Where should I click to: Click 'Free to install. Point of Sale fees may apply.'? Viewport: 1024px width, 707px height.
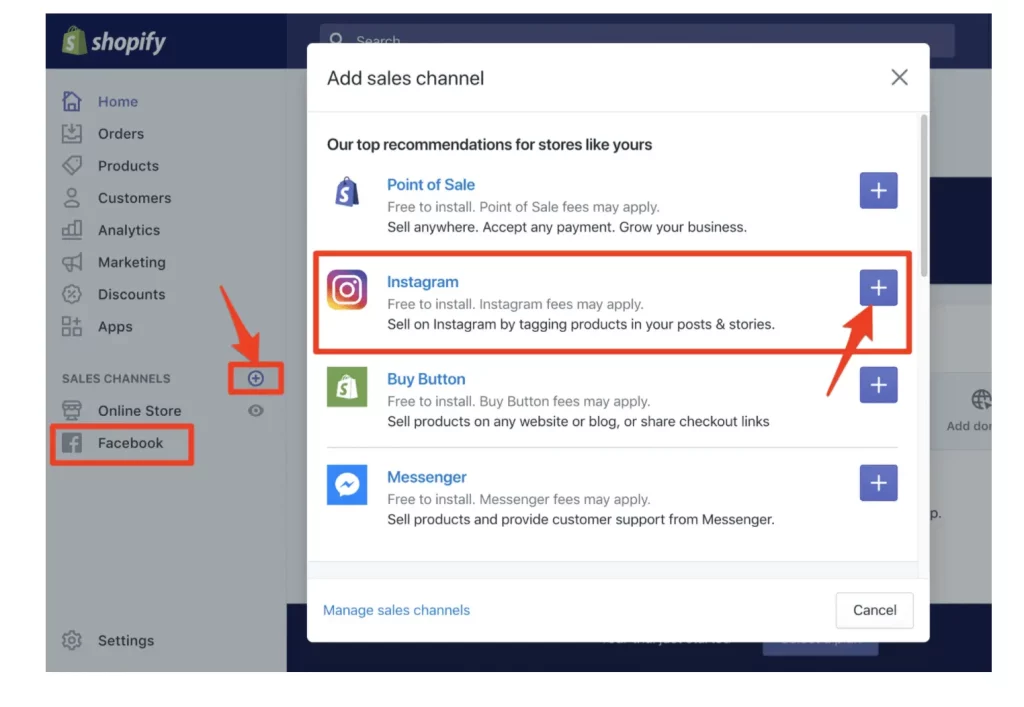(x=524, y=207)
